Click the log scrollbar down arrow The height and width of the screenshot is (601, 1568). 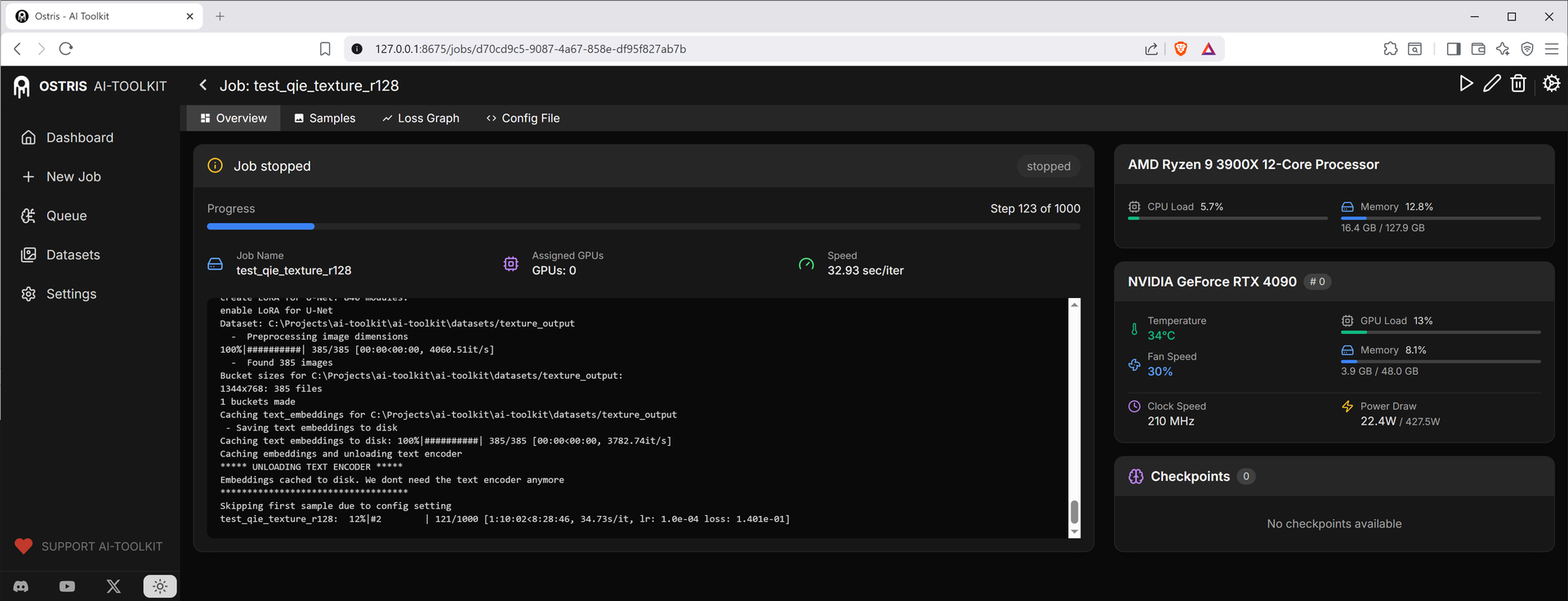pos(1075,532)
